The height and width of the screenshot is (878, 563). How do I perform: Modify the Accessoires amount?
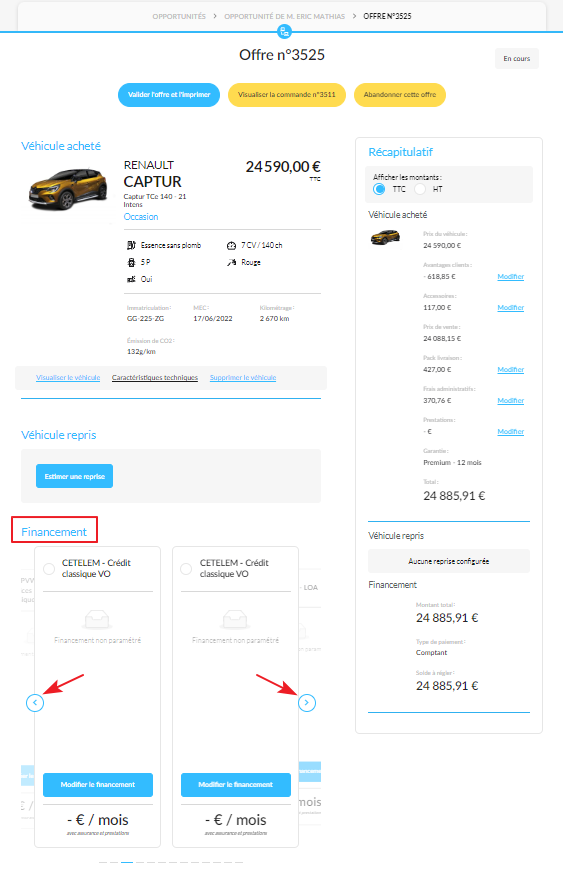point(510,307)
